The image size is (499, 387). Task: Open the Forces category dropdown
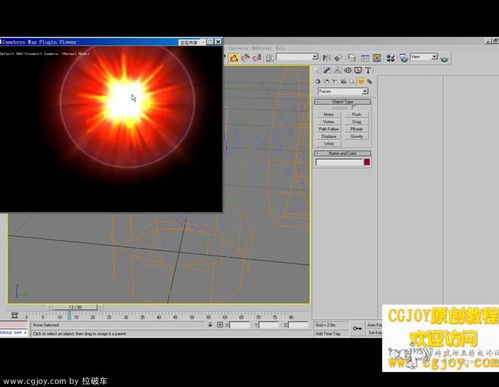click(x=343, y=91)
